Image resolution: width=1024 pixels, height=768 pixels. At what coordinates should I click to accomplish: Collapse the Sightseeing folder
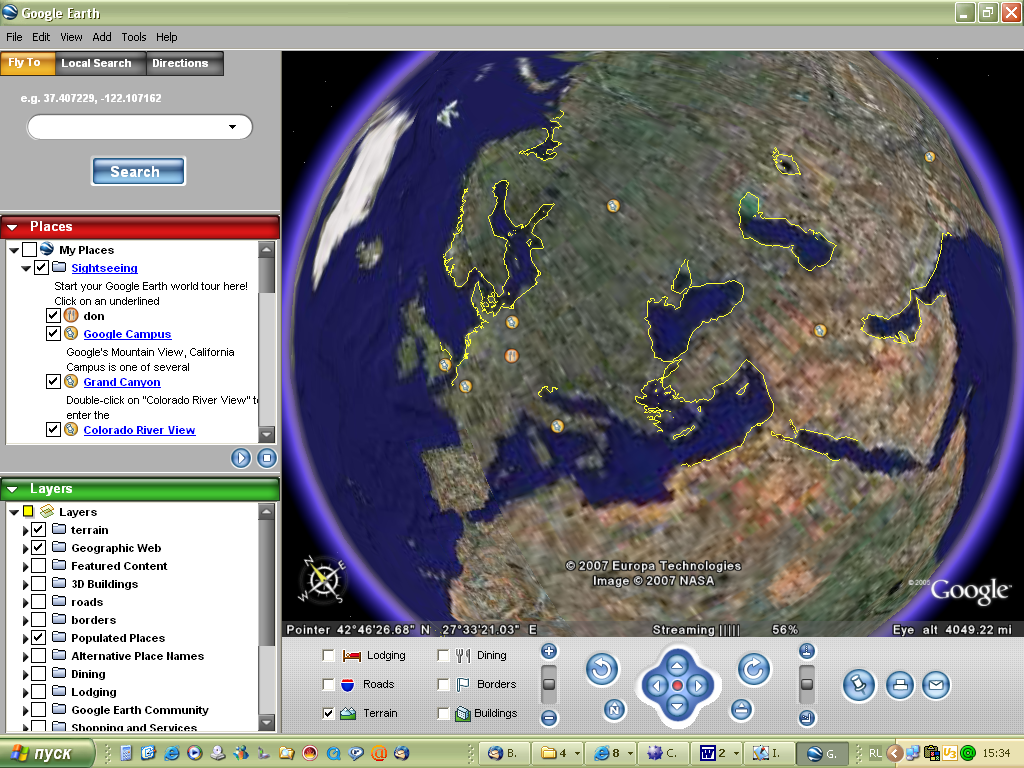[x=25, y=268]
